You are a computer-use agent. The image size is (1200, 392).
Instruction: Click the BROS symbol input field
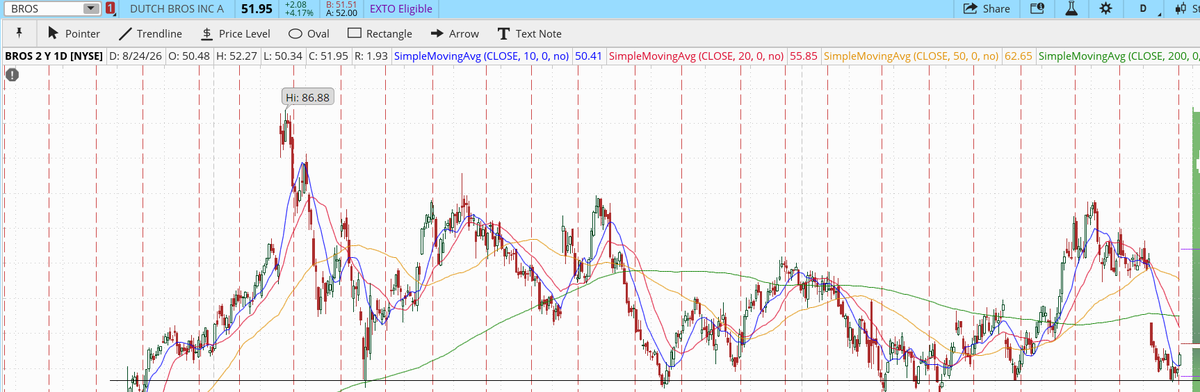pyautogui.click(x=43, y=8)
